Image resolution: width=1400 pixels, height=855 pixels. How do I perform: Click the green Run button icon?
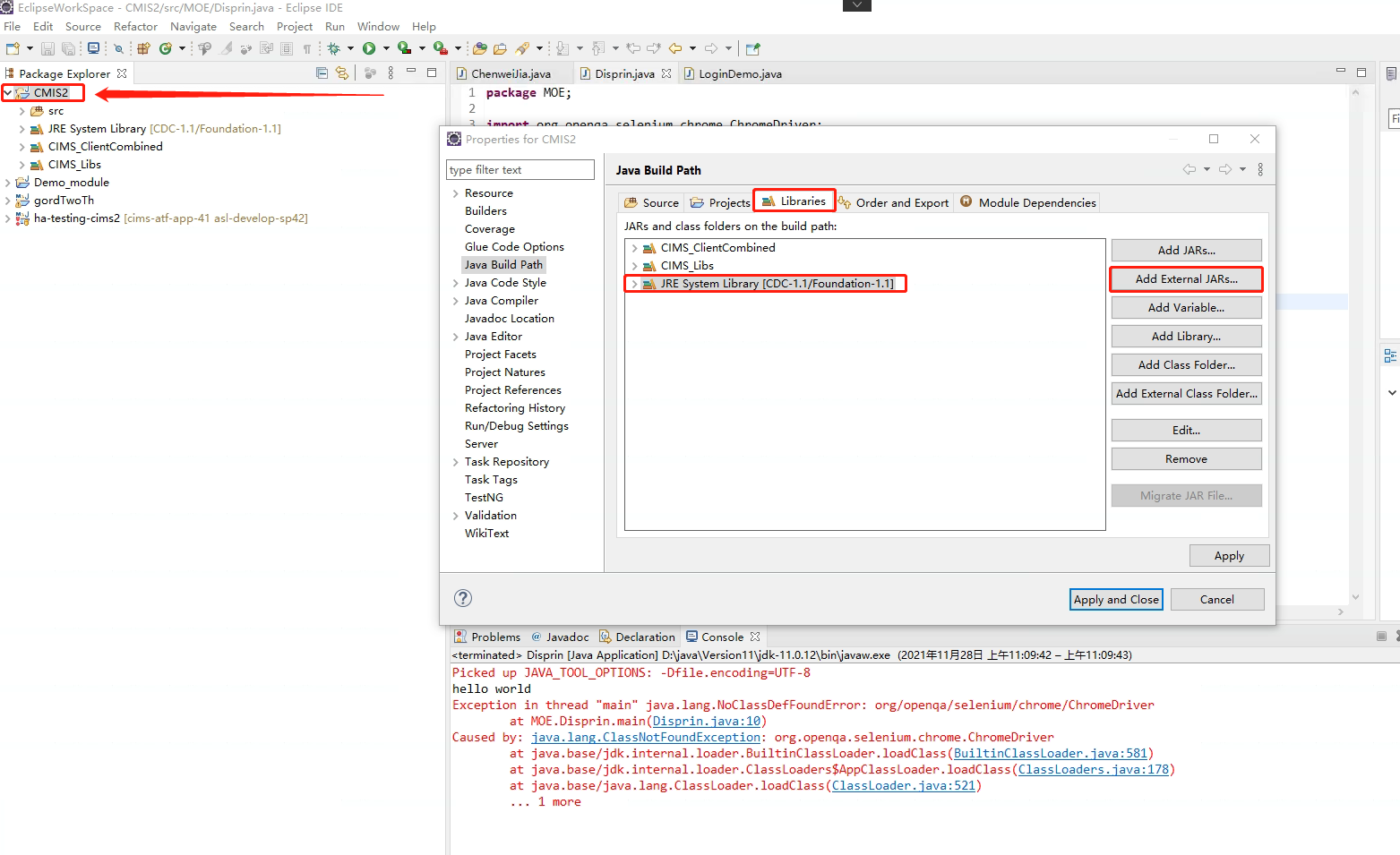click(369, 48)
